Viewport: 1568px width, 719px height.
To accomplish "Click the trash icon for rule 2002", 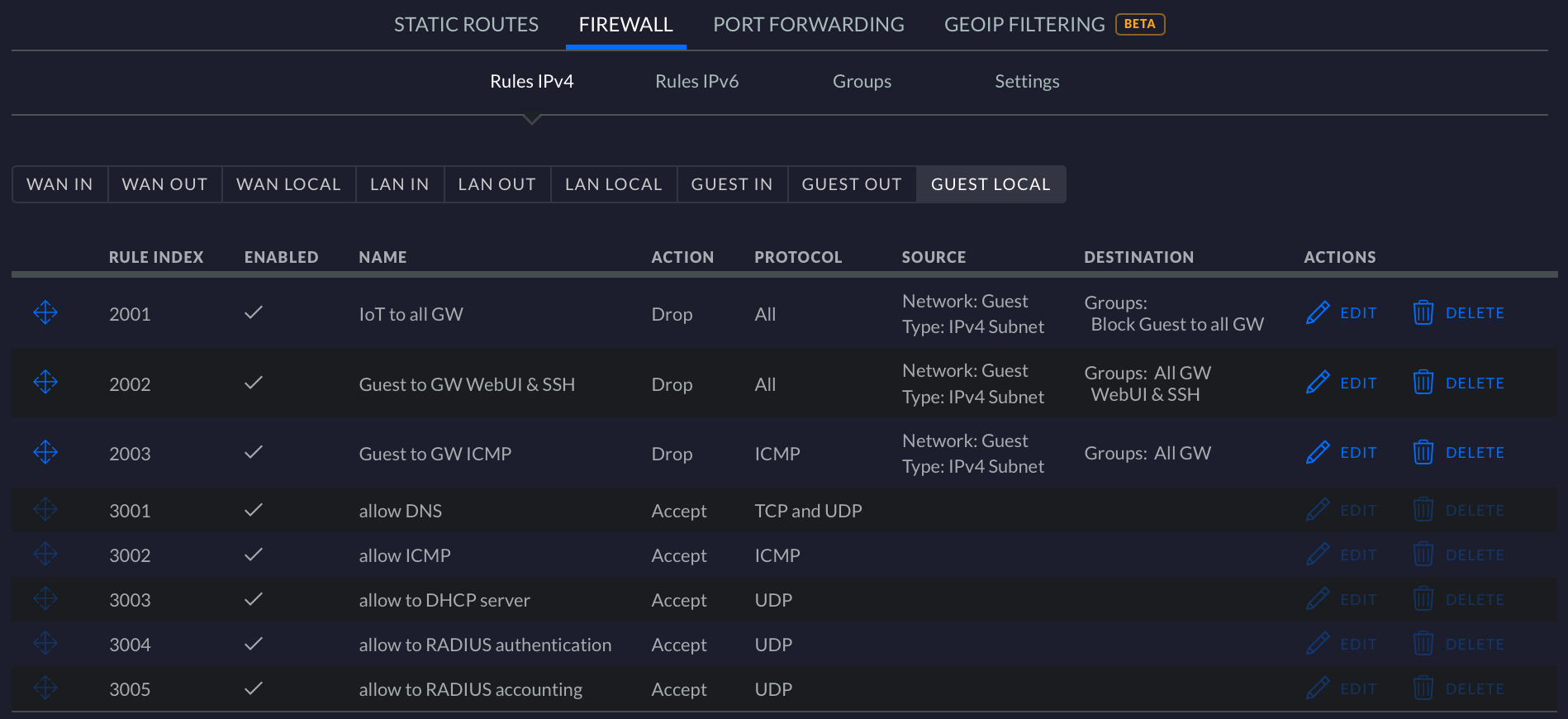I will [1423, 383].
